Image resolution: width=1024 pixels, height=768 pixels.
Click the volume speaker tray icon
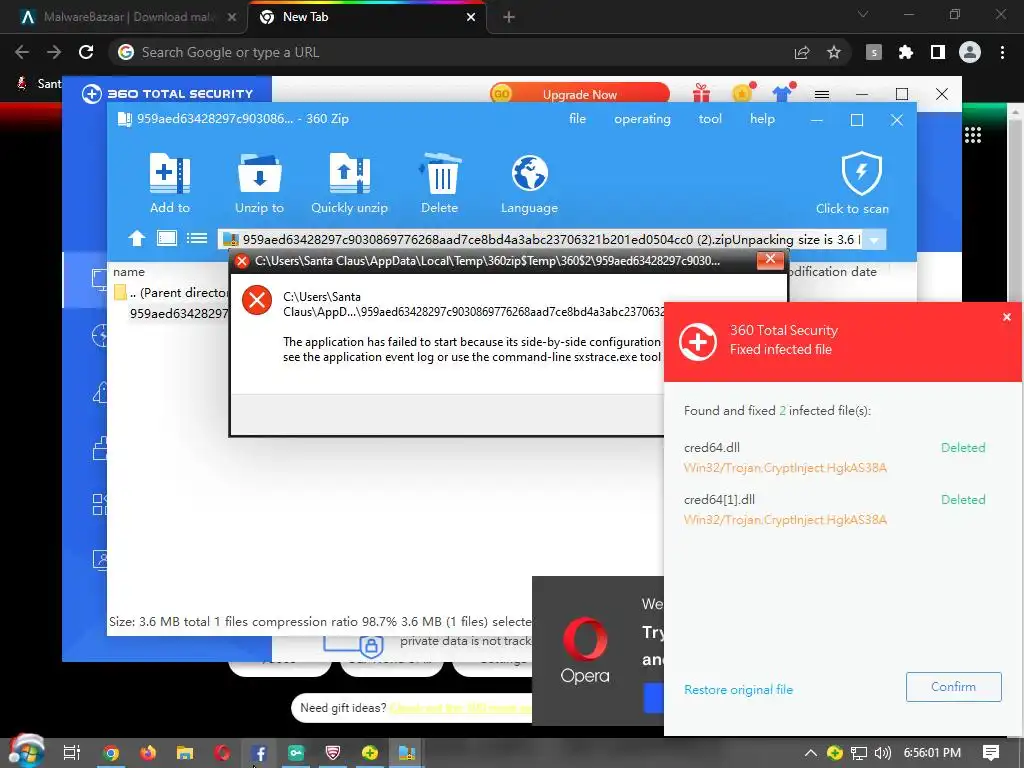[882, 753]
